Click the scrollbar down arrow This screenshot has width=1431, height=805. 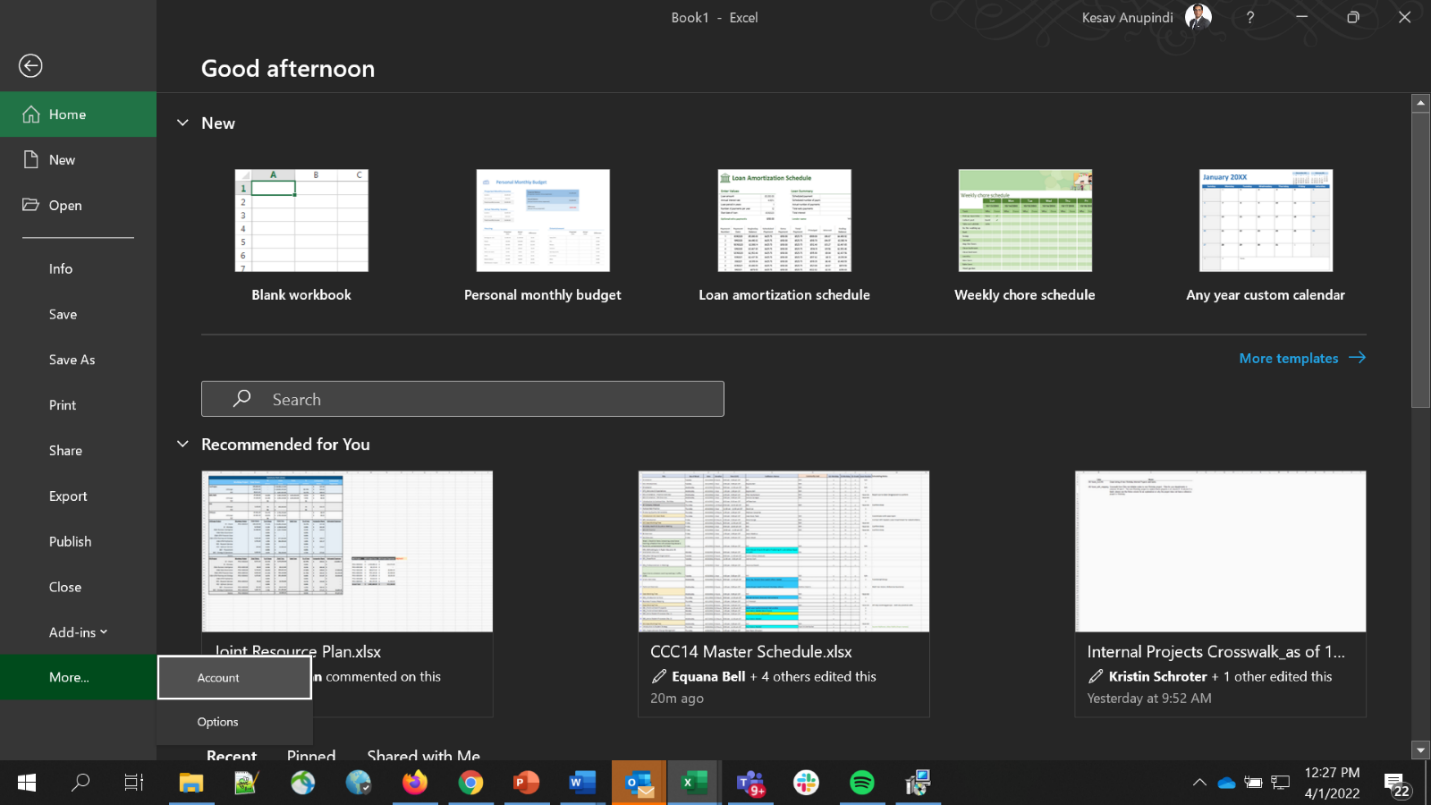(1420, 749)
